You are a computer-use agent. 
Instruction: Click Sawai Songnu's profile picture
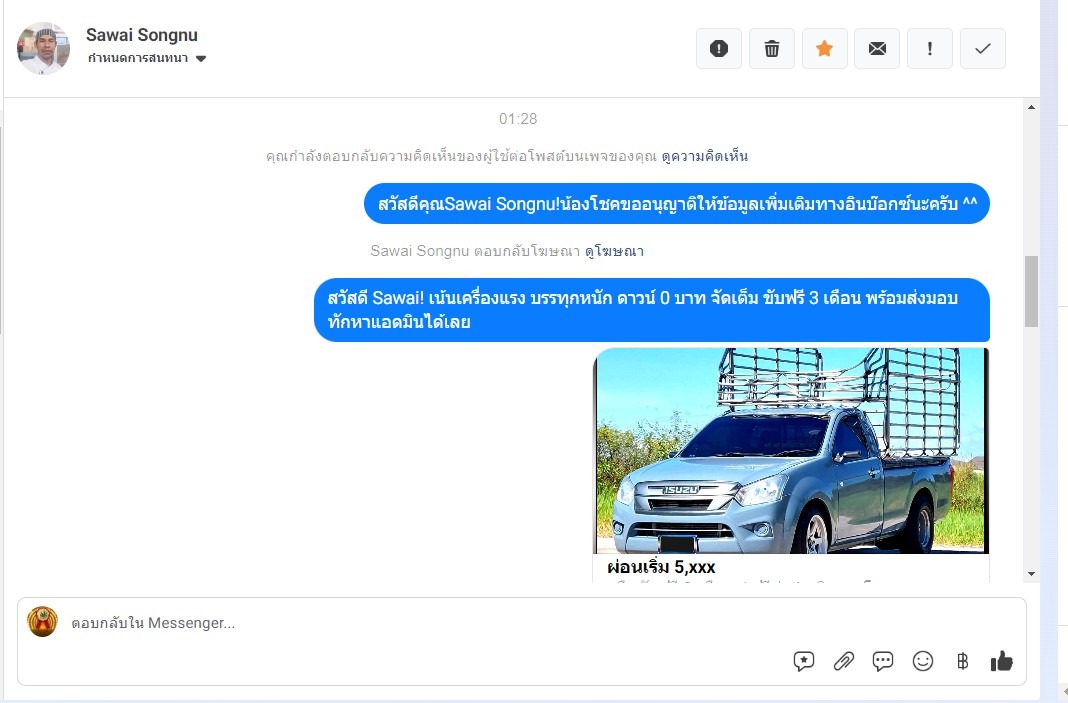[44, 48]
